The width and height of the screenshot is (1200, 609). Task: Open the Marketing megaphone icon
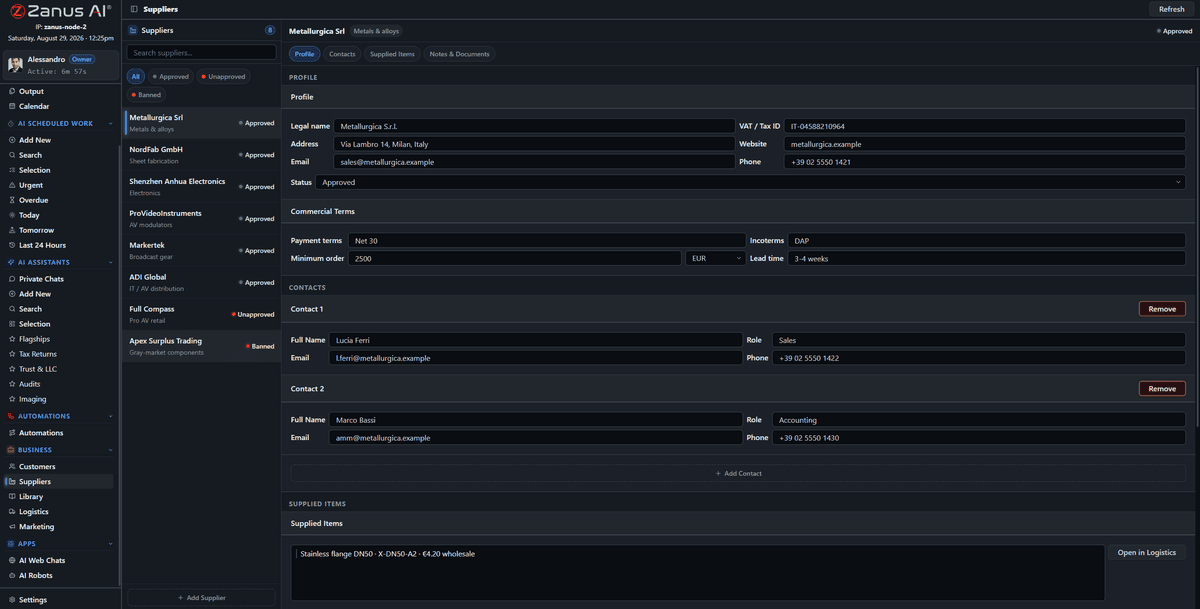[x=12, y=527]
